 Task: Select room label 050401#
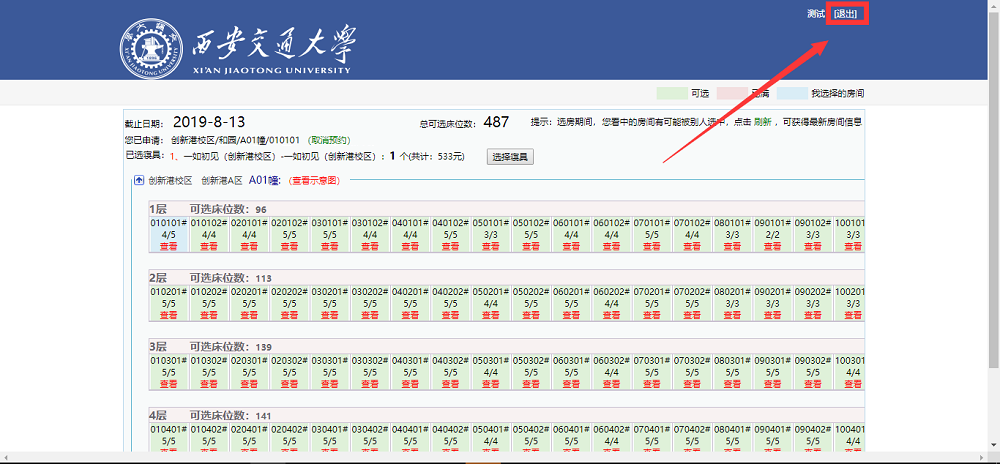(490, 431)
